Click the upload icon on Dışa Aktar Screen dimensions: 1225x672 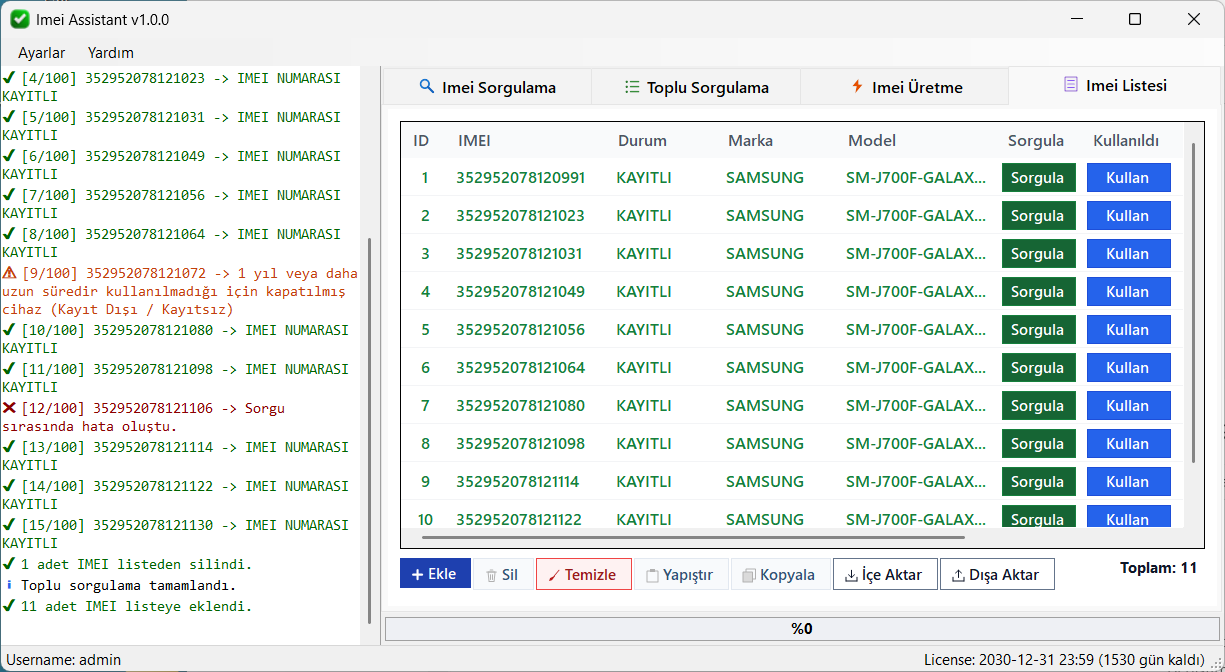[958, 575]
